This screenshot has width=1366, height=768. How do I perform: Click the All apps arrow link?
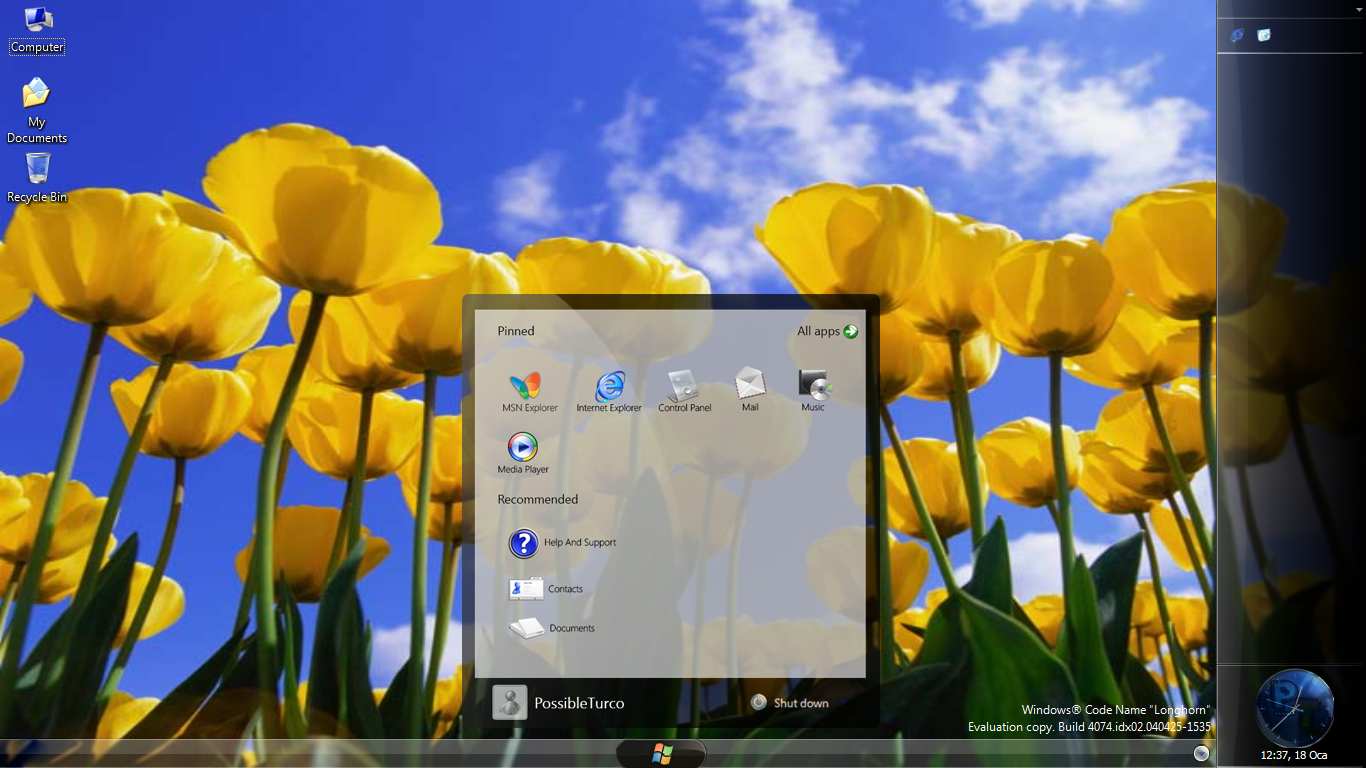click(827, 331)
